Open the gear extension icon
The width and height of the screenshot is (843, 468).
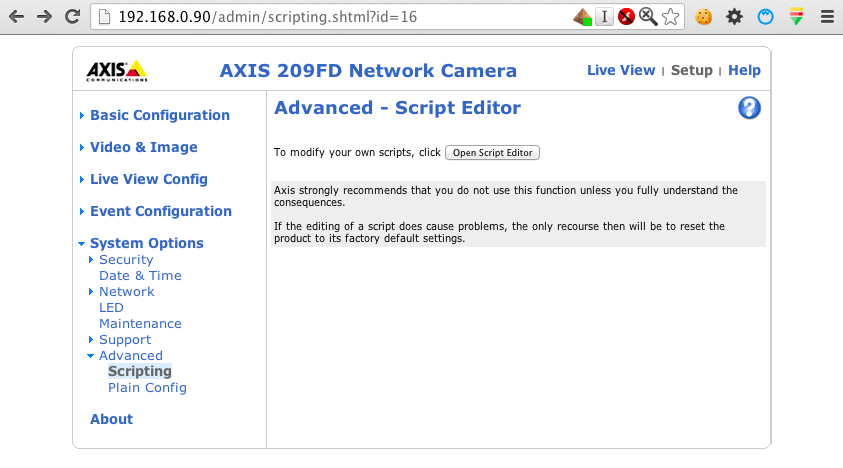coord(734,17)
